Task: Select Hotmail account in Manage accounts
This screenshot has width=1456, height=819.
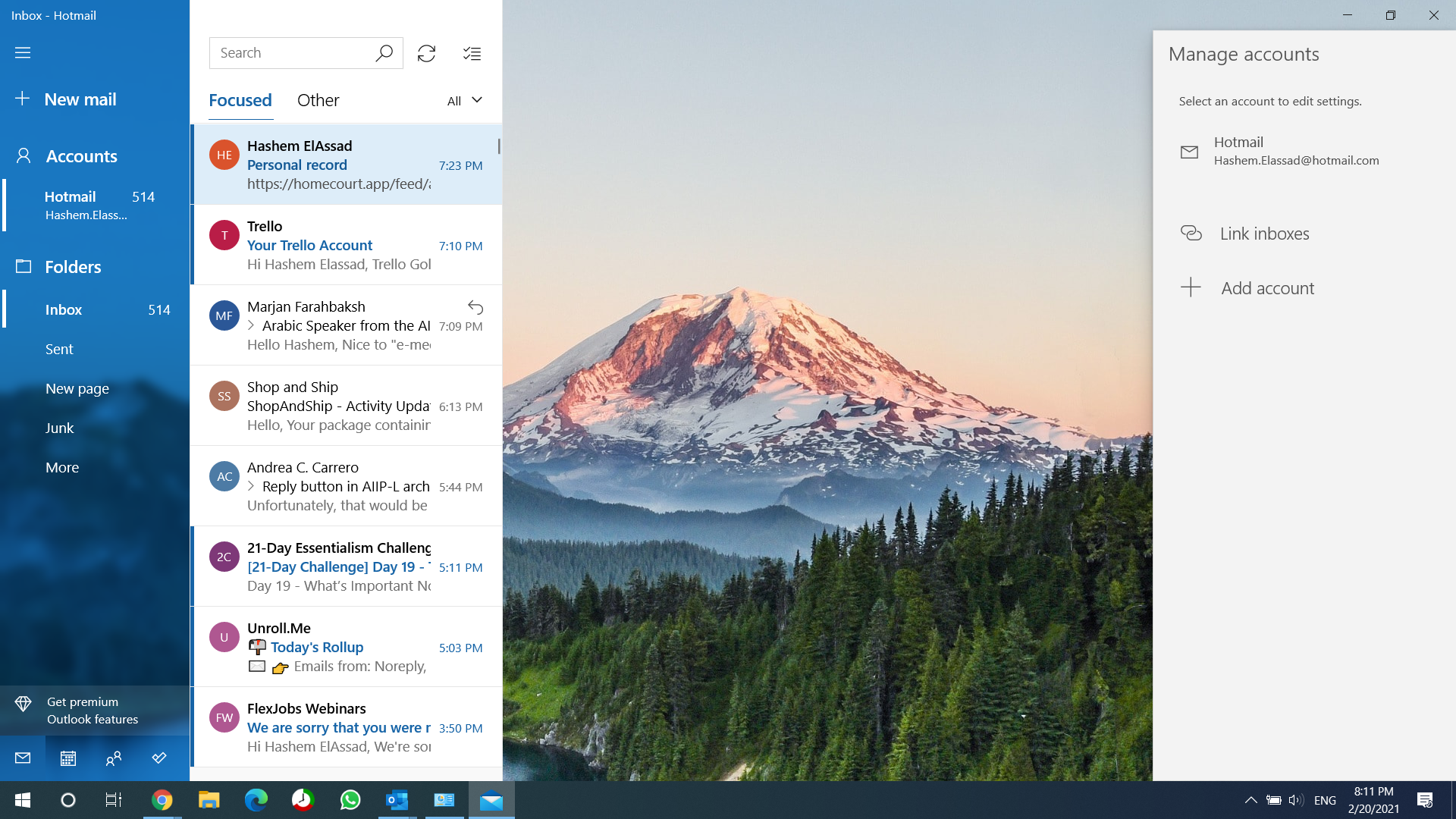Action: pos(1295,151)
